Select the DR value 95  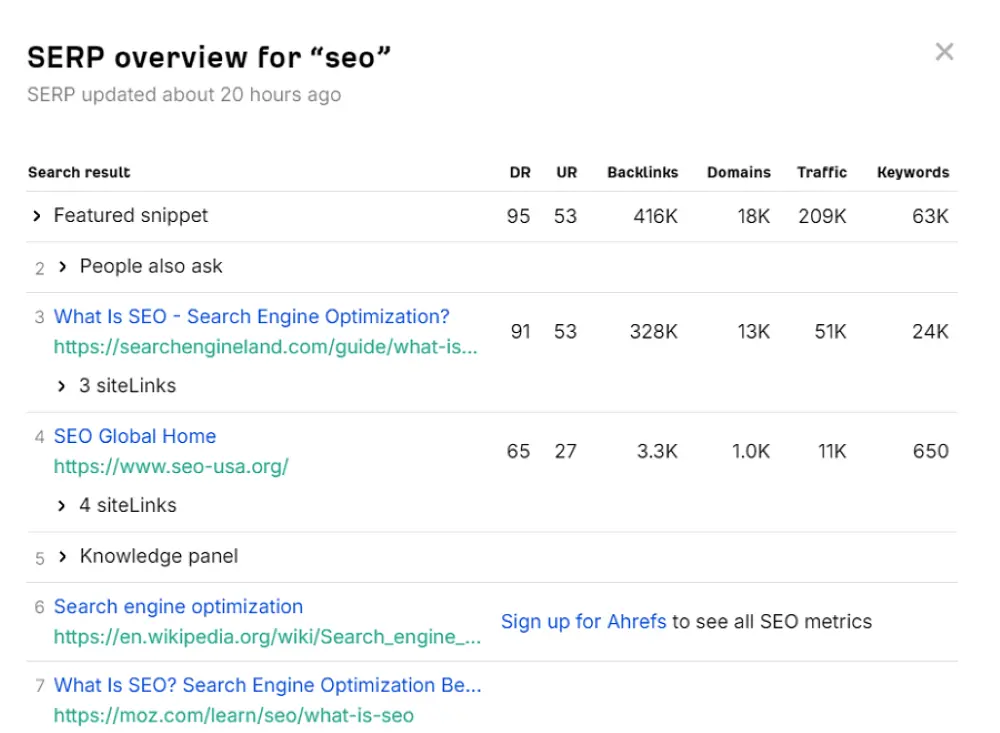coord(518,216)
